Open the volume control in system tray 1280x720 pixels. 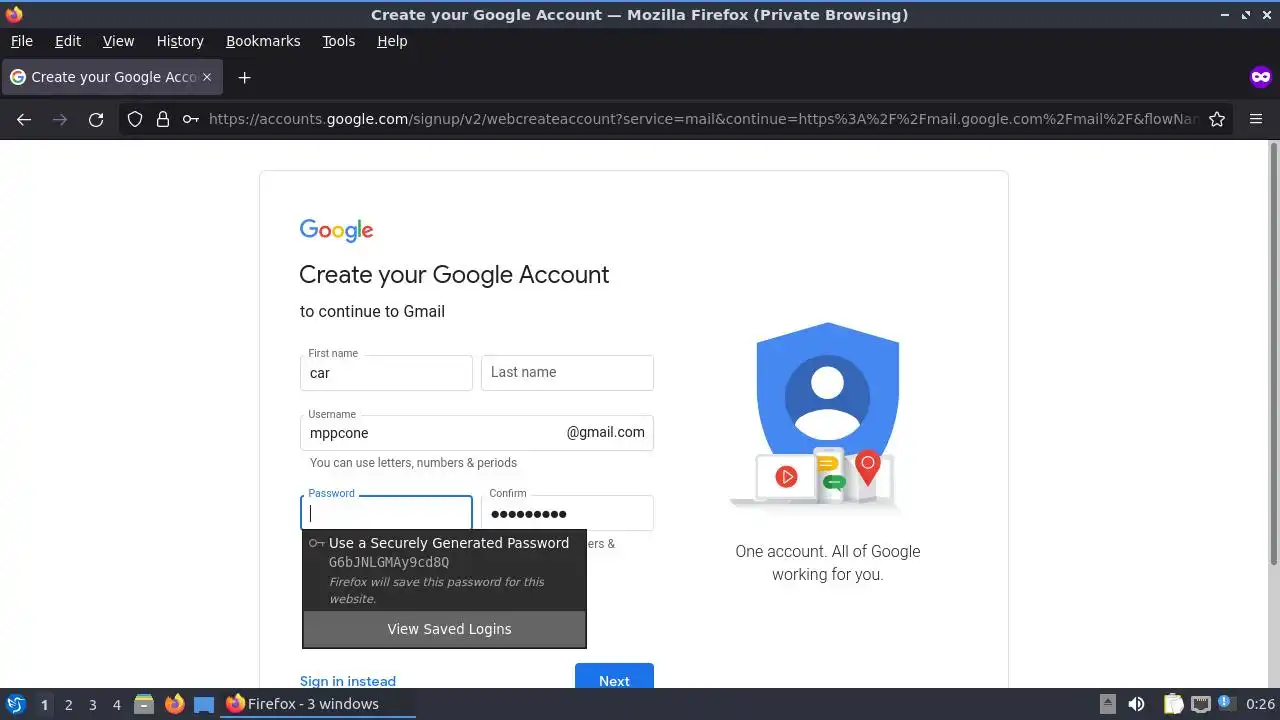[1136, 704]
